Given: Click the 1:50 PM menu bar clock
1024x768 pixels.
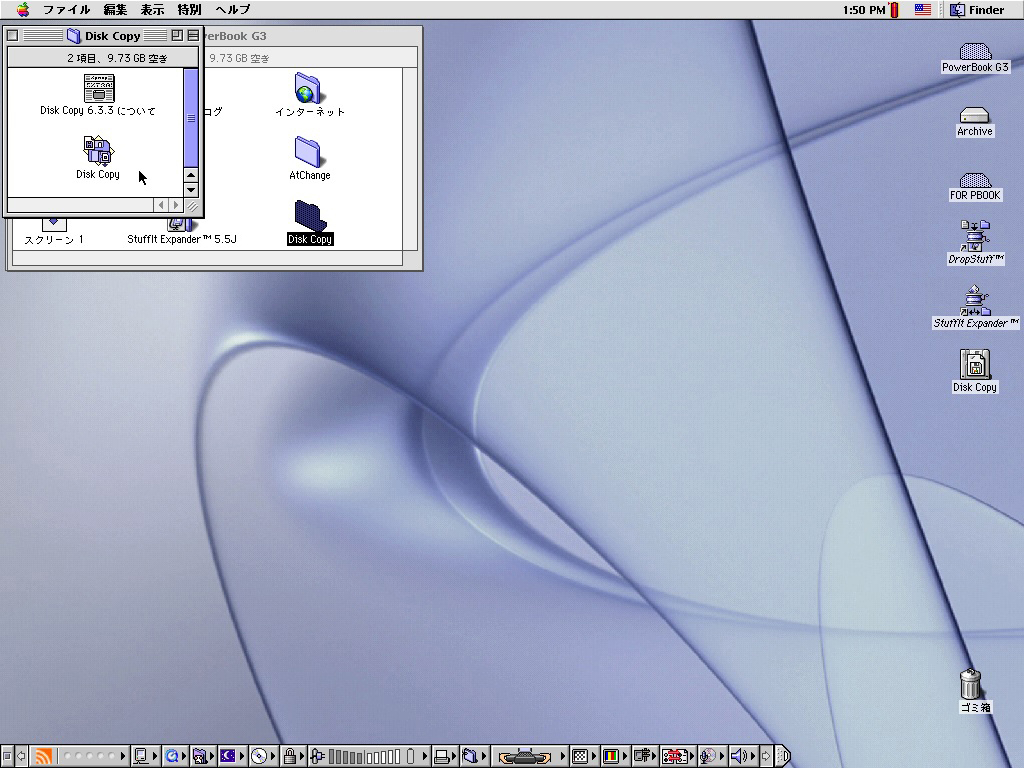Looking at the screenshot, I should pos(864,10).
